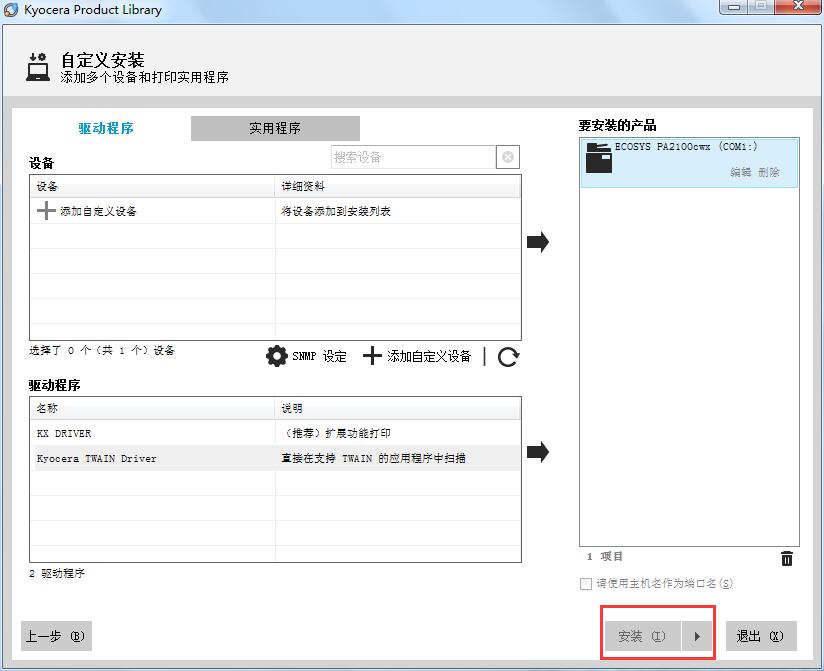Click the 名称 column header
The width and height of the screenshot is (824, 671).
coord(152,408)
